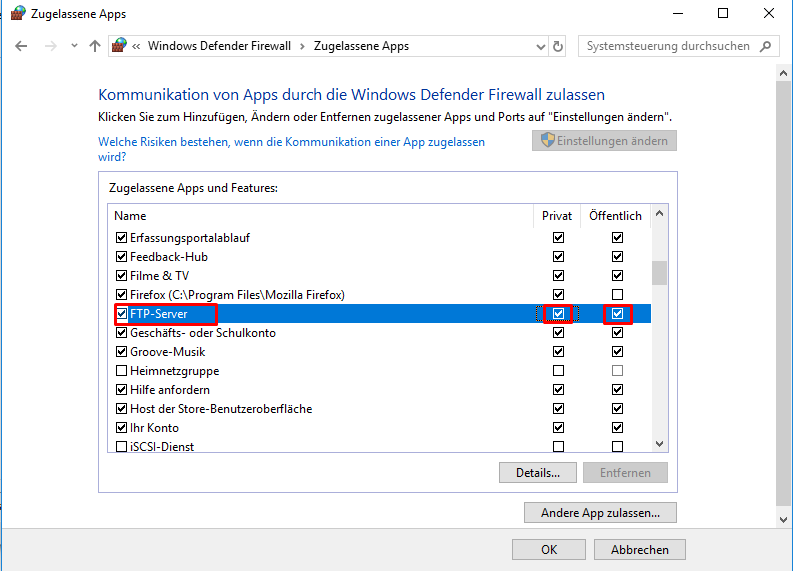Screen dimensions: 793x571
Task: Expand address bar history dropdown
Action: click(541, 47)
